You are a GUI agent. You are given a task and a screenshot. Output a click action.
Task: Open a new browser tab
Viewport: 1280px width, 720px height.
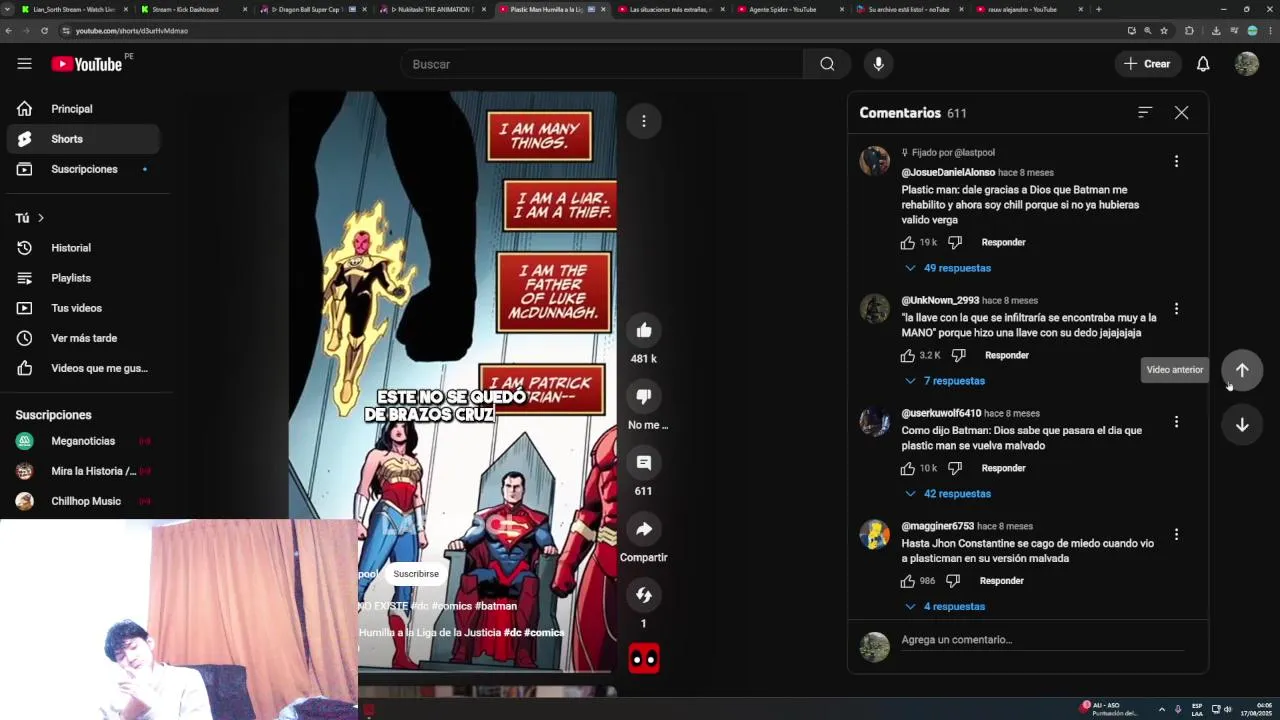coord(1098,9)
